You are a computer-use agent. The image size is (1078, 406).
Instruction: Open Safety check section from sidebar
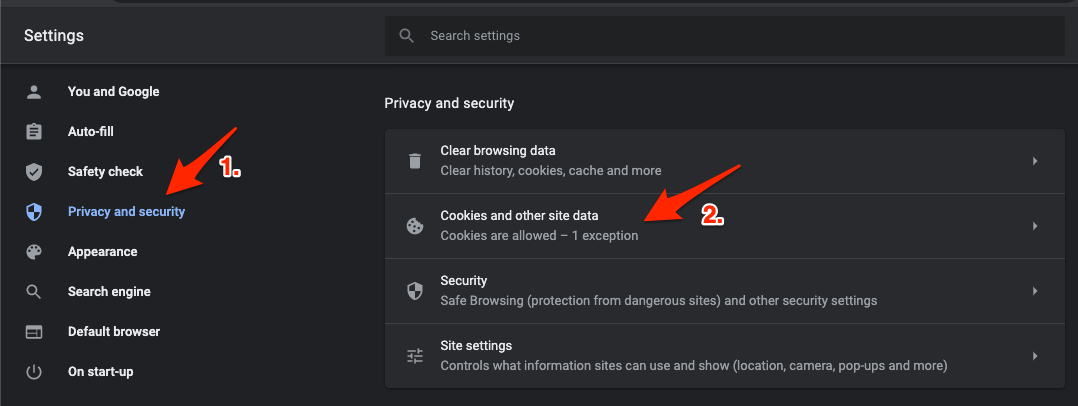click(x=105, y=172)
